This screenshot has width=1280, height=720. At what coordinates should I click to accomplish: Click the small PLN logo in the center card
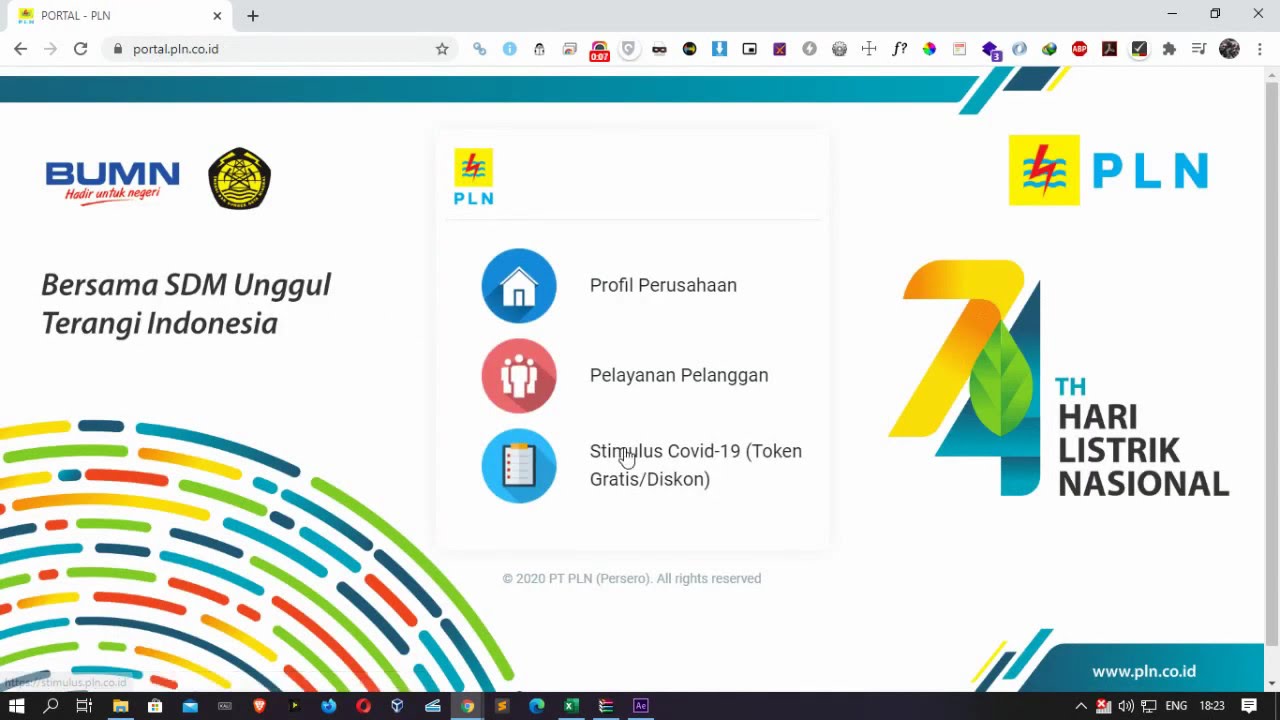pos(473,177)
